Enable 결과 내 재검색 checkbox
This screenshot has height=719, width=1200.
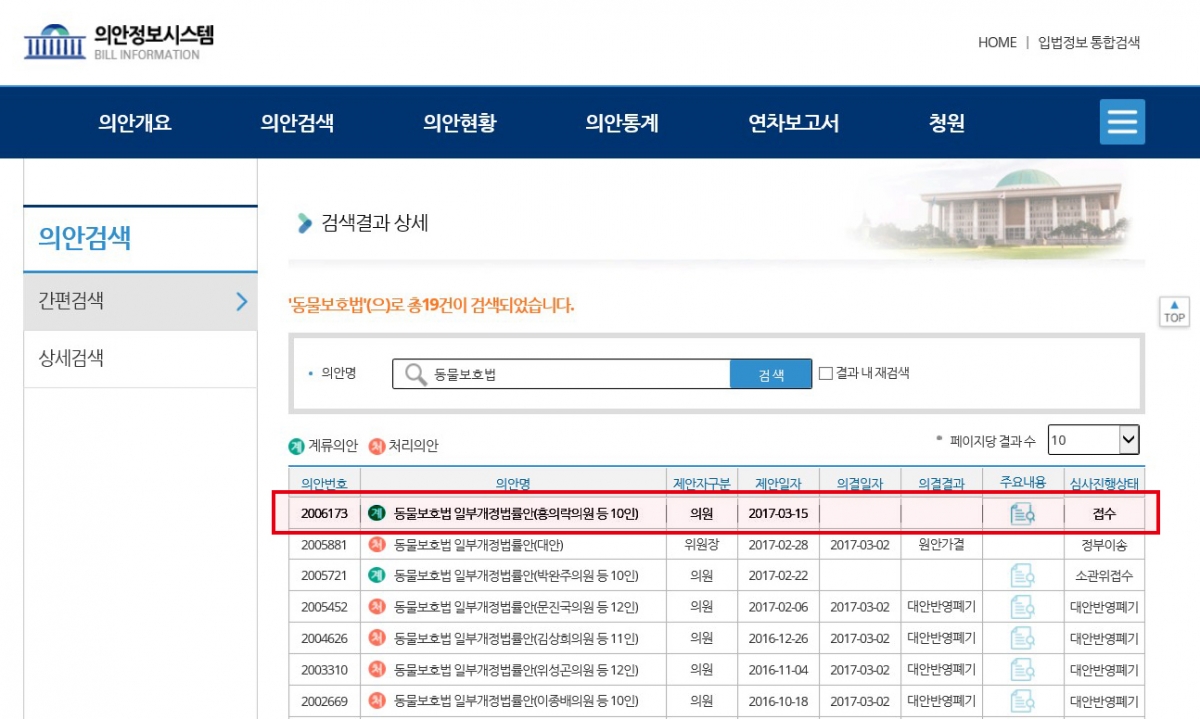point(825,373)
